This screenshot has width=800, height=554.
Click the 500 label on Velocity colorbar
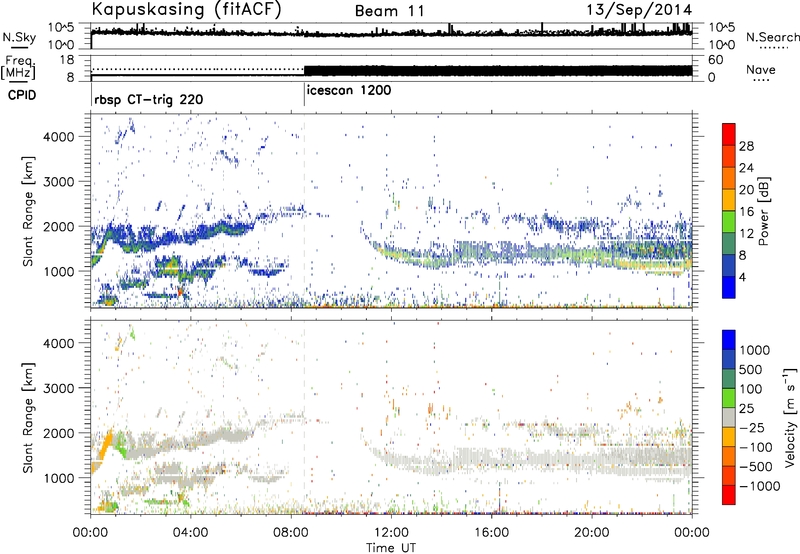pos(753,370)
